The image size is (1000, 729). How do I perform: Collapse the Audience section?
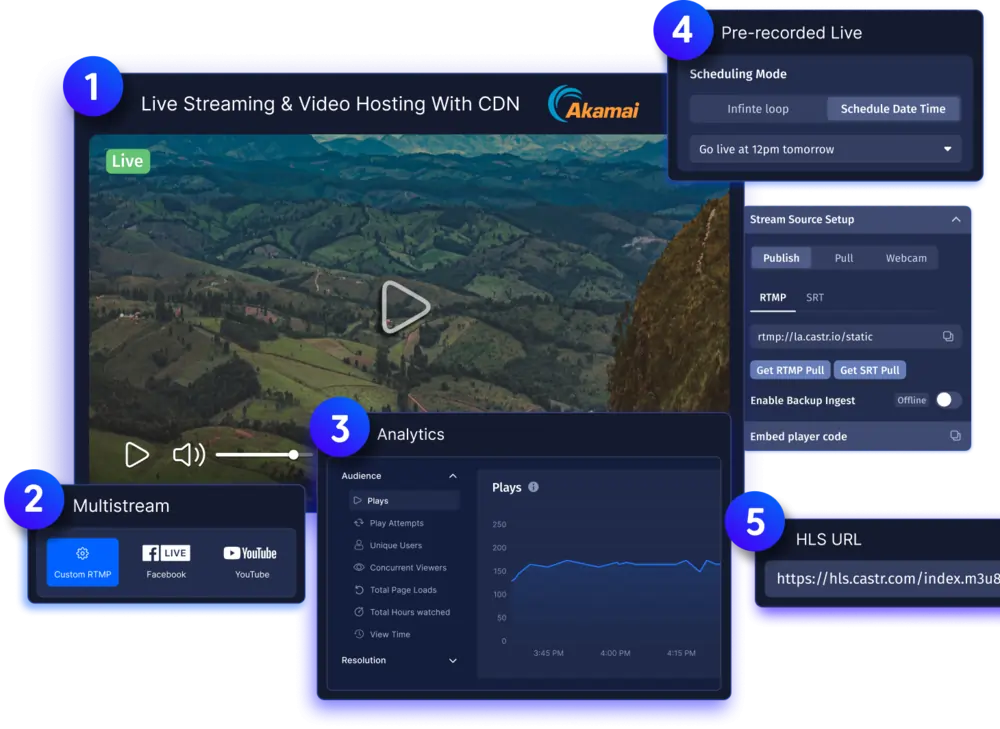pos(453,475)
